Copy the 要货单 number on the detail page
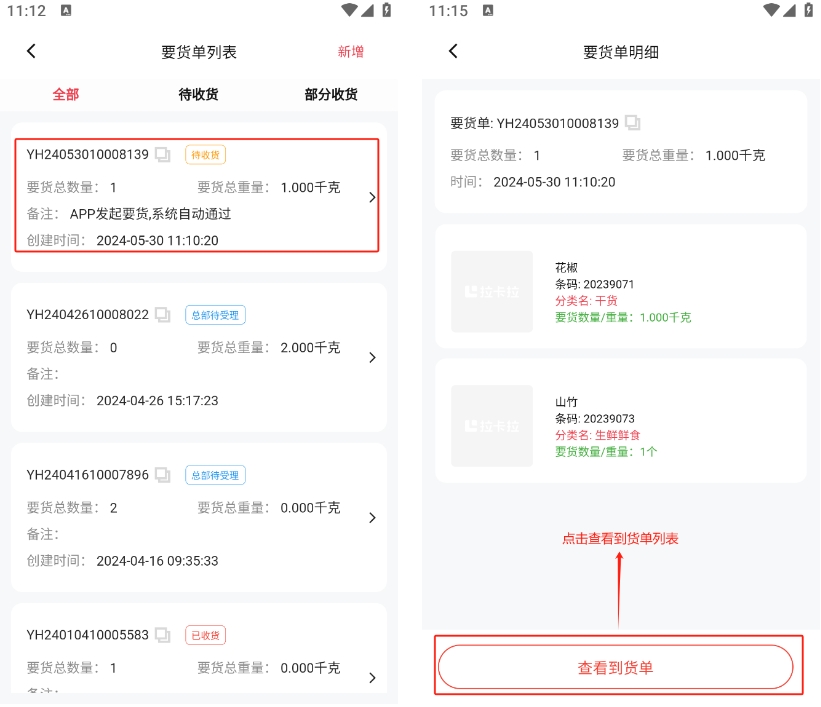 pos(632,123)
